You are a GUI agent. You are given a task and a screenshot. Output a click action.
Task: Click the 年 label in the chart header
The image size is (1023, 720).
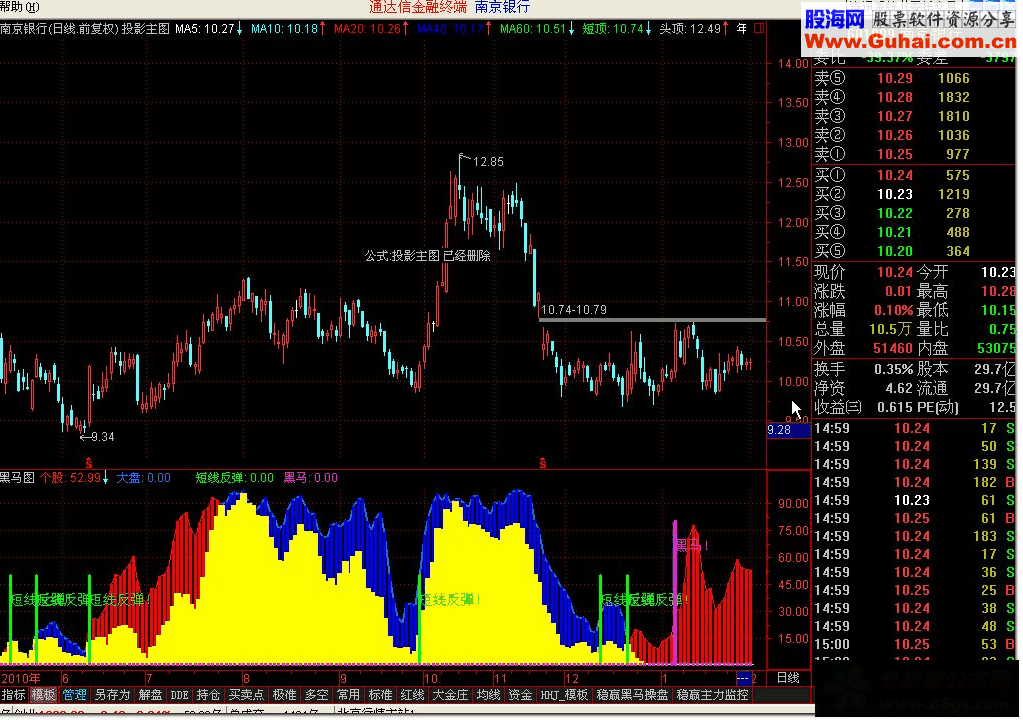coord(742,29)
